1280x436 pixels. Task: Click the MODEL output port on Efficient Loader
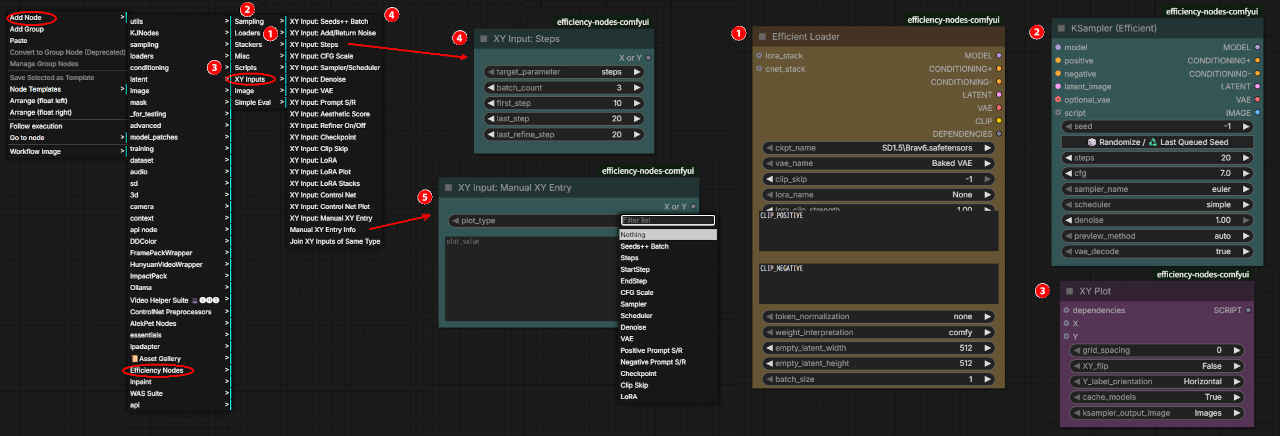(999, 56)
